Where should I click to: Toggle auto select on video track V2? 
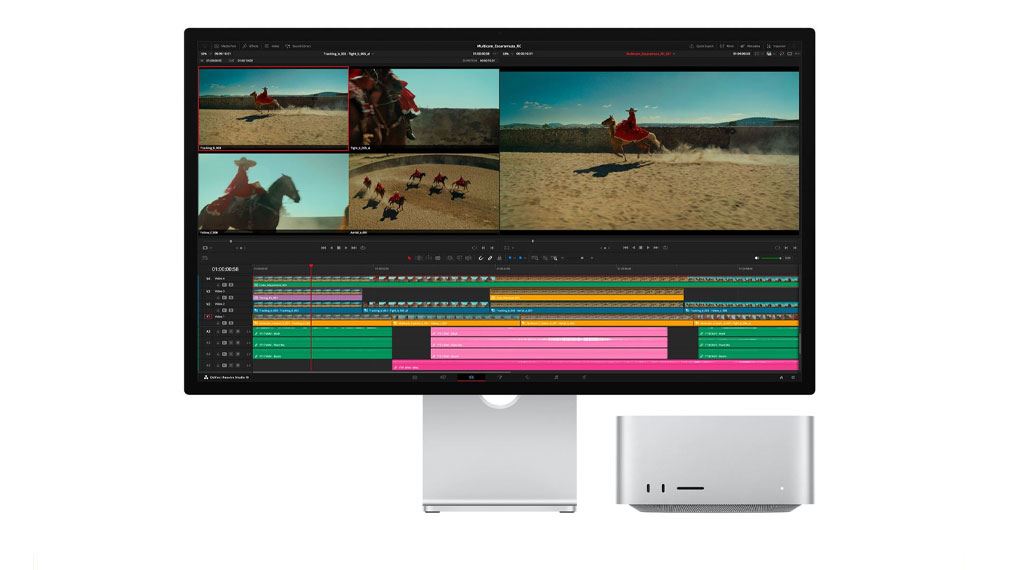coord(224,310)
